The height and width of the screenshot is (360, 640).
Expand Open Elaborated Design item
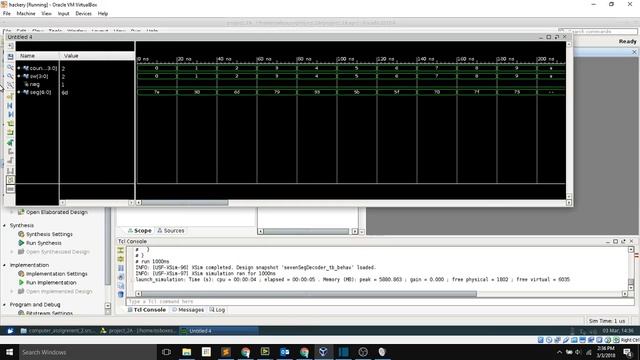pos(12,212)
